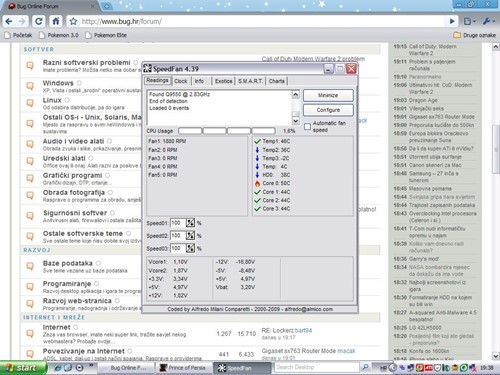The height and width of the screenshot is (375, 500).
Task: Open the Linux forum section
Action: (x=52, y=100)
